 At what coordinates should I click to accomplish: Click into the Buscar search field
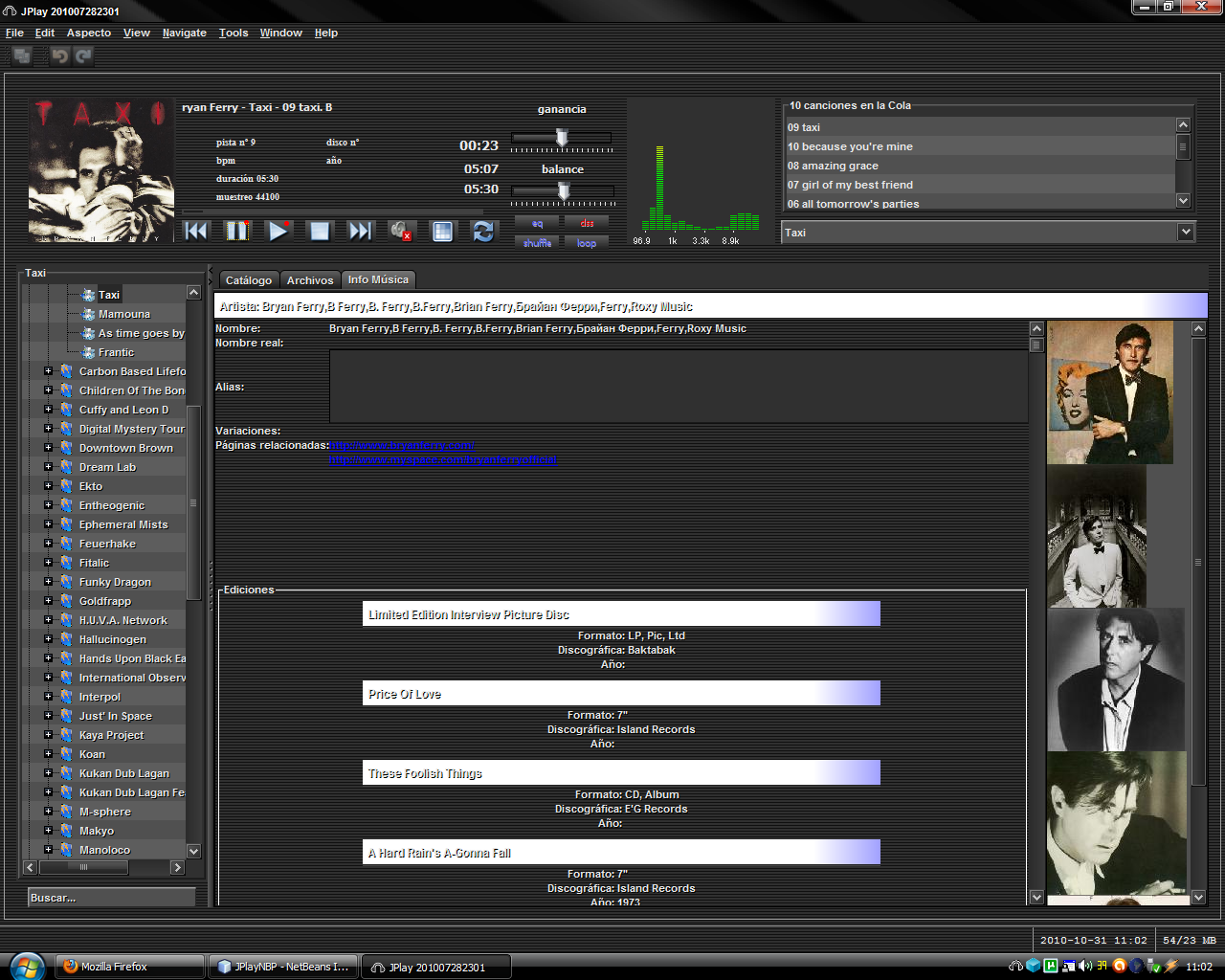click(111, 898)
